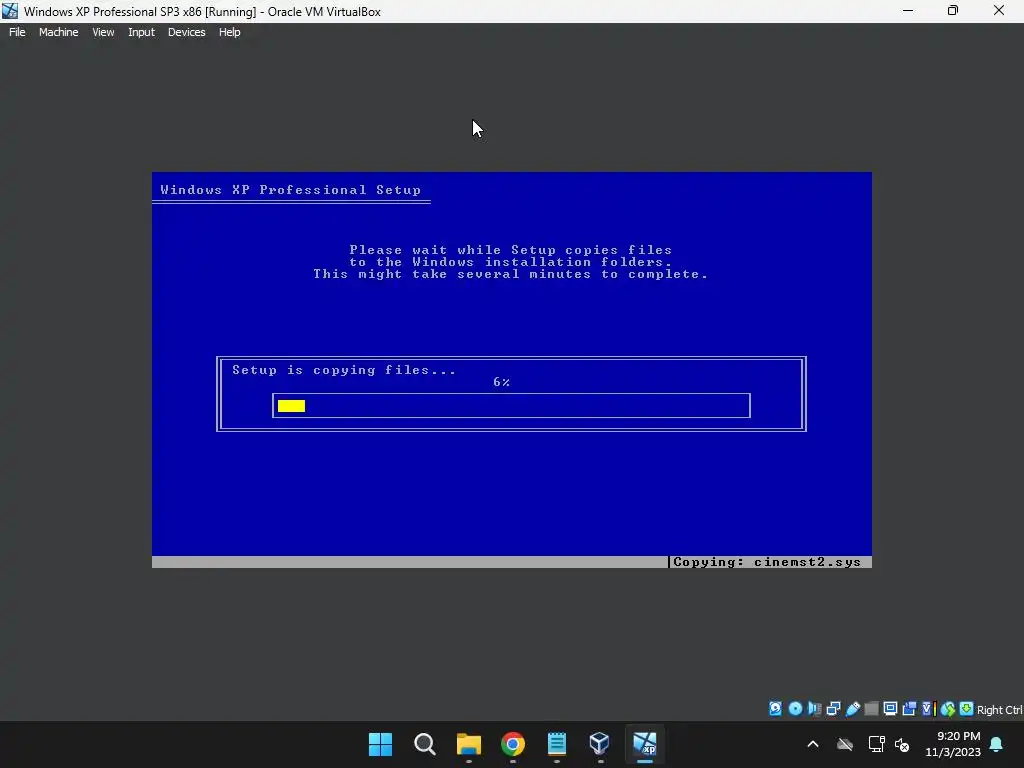Click the optical disk indicator icon

(795, 709)
